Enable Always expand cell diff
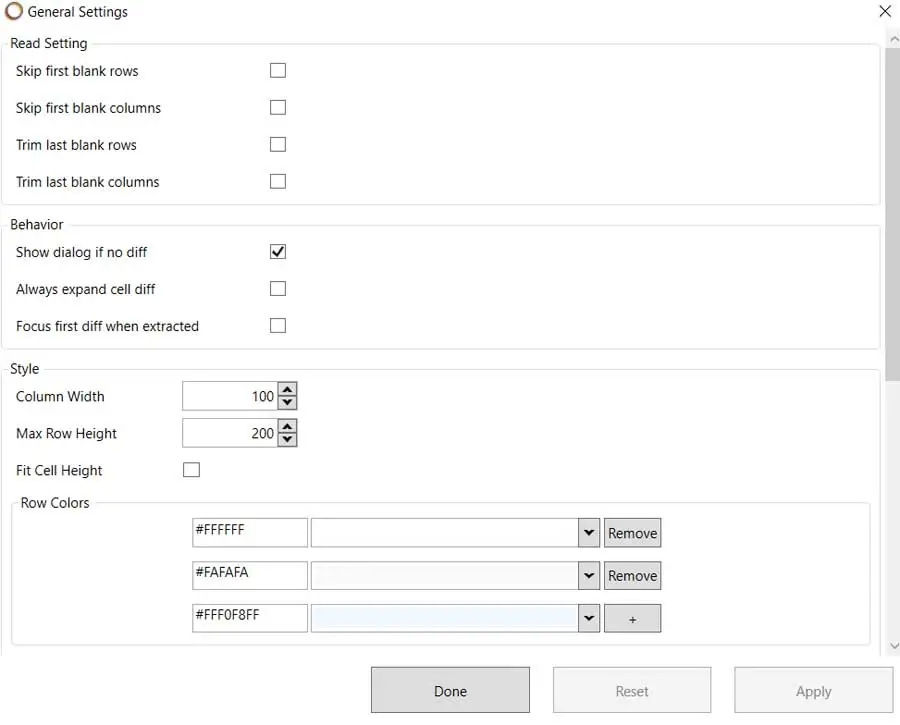Screen dimensions: 900x725 [x=278, y=289]
